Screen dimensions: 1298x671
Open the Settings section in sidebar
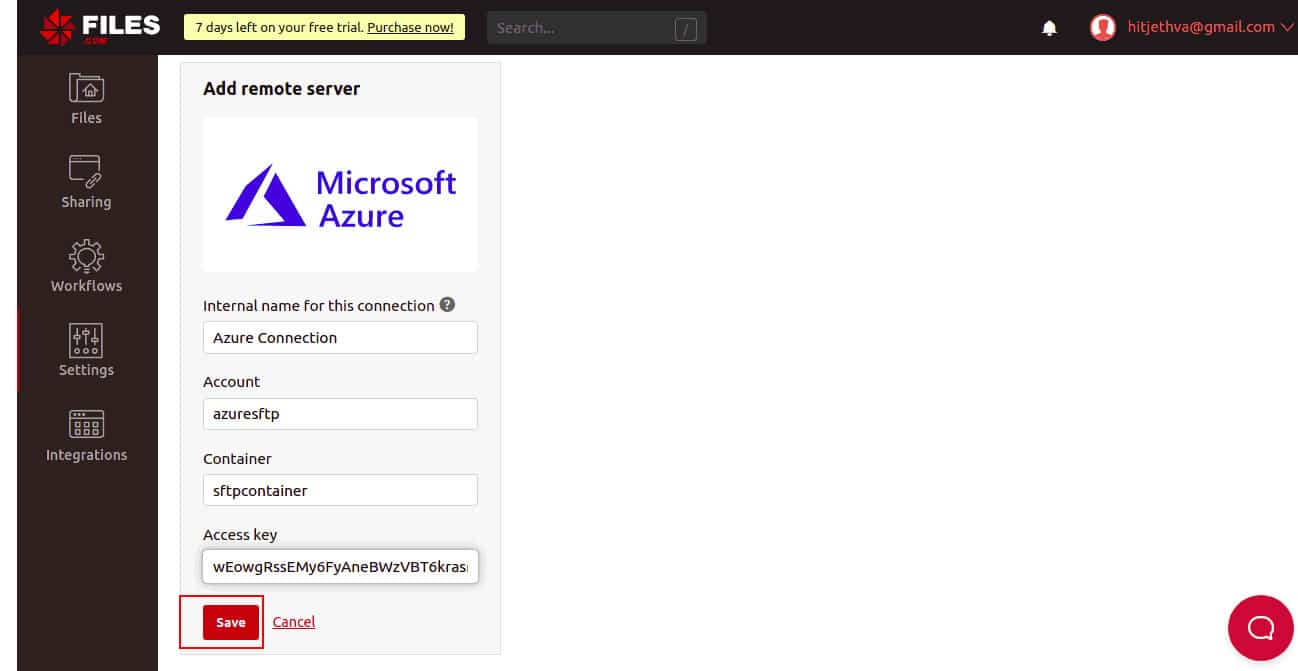coord(86,351)
